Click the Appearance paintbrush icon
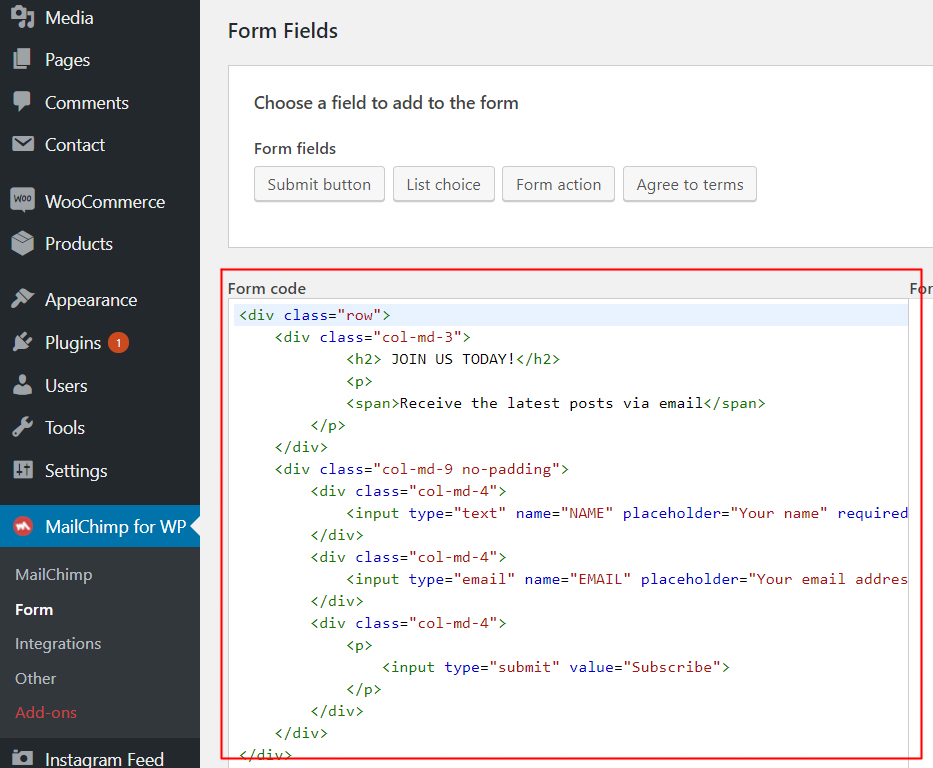 click(22, 300)
